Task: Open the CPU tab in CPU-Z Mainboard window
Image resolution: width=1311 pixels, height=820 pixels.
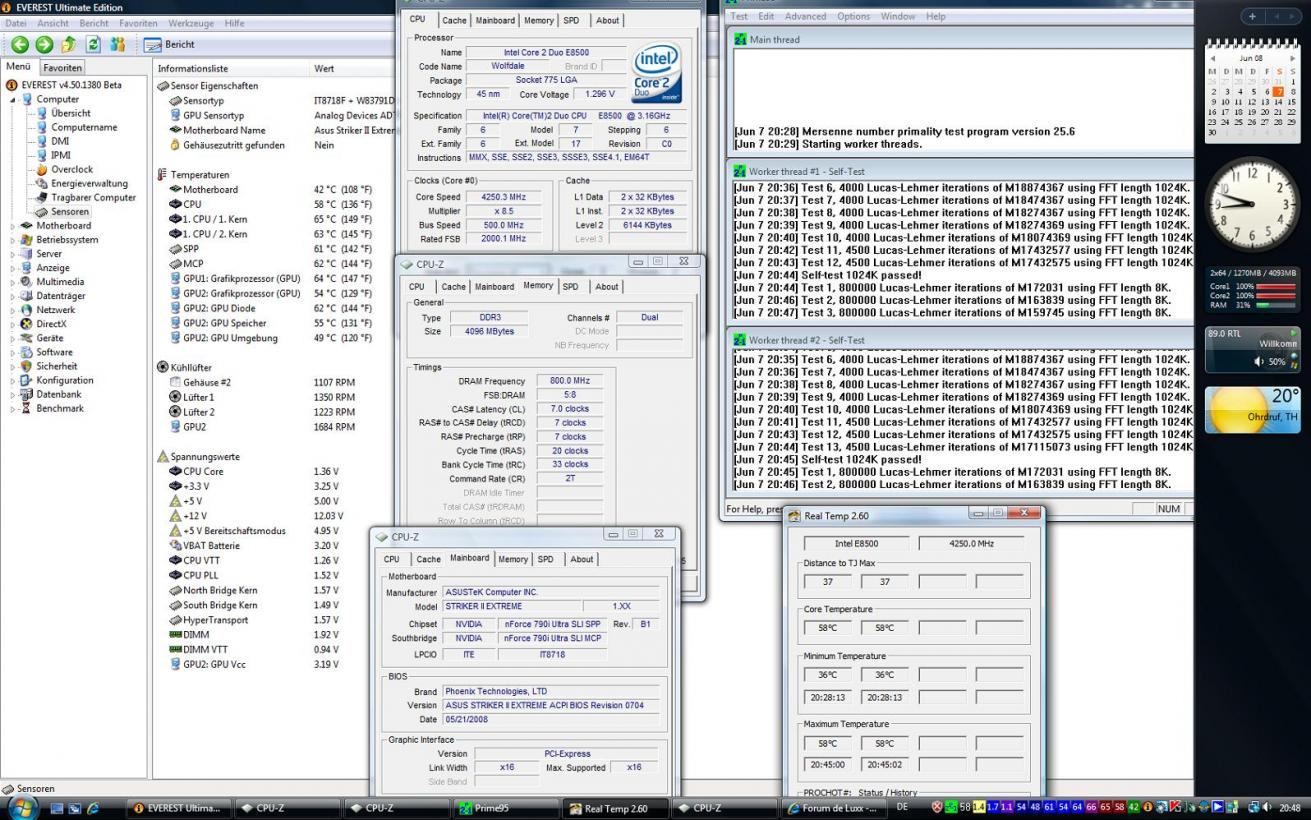Action: (391, 559)
